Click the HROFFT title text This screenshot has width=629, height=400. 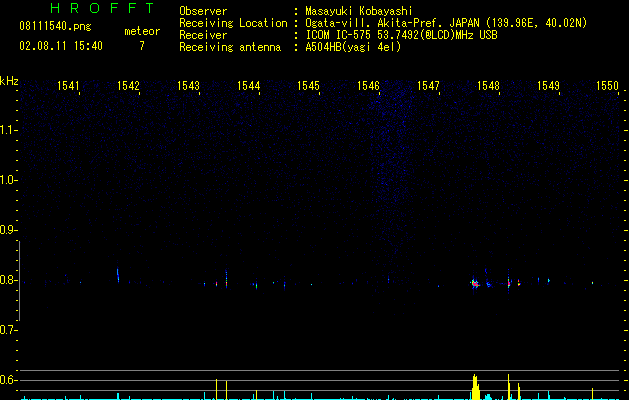click(102, 8)
